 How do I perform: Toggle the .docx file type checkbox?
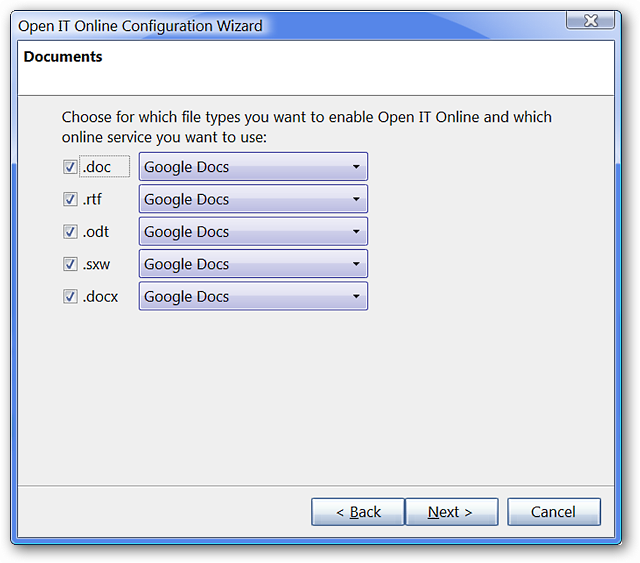(70, 296)
